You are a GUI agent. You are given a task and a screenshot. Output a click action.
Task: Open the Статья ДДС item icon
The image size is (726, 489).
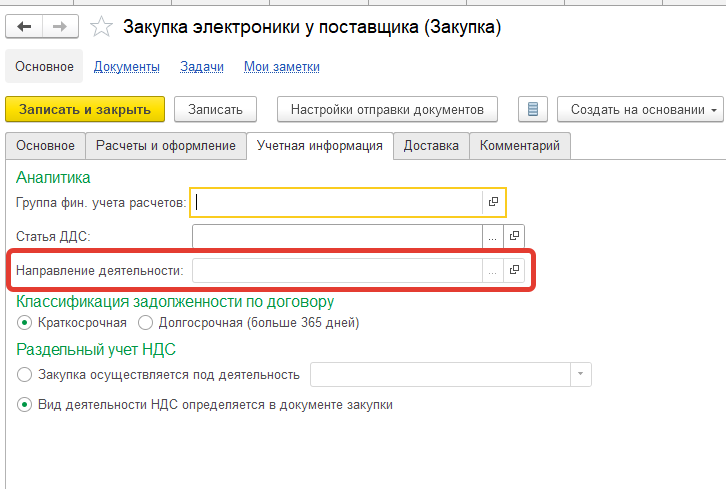[x=515, y=236]
